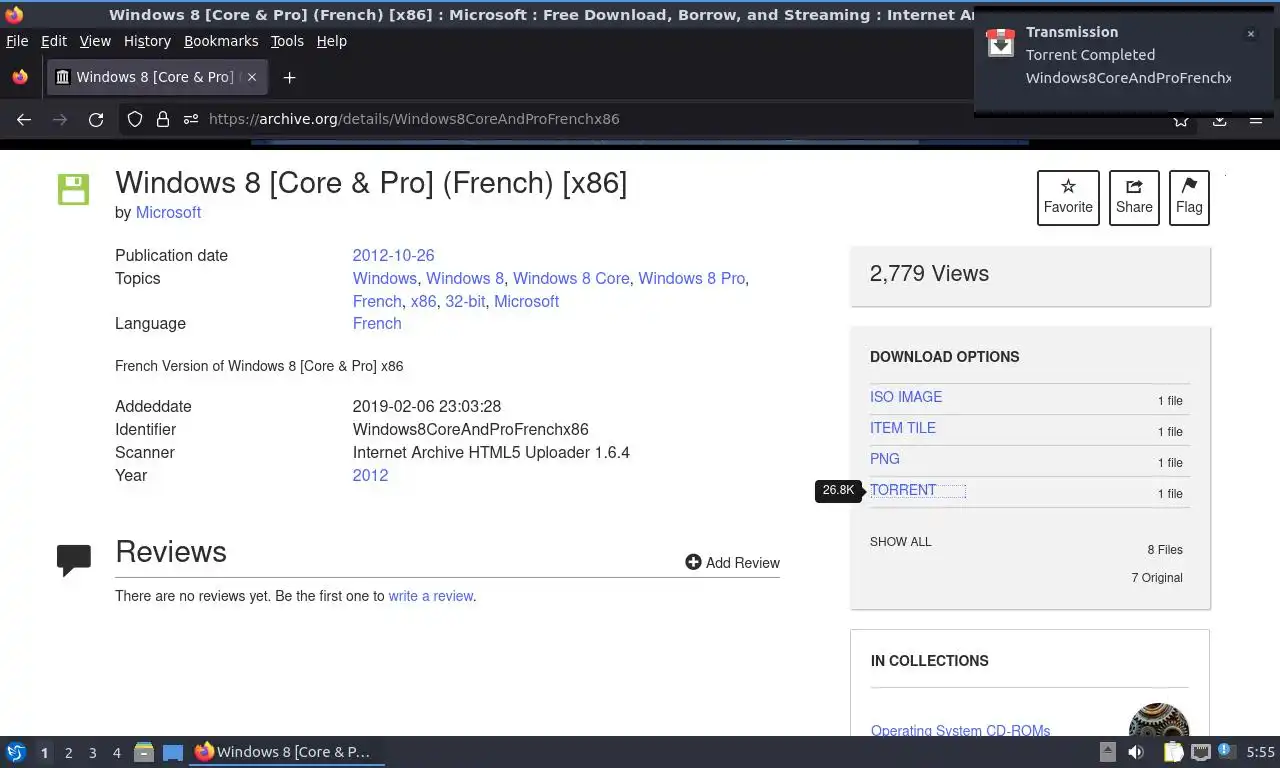The height and width of the screenshot is (768, 1280).
Task: Click the Transmission notification icon
Action: pyautogui.click(x=1001, y=42)
